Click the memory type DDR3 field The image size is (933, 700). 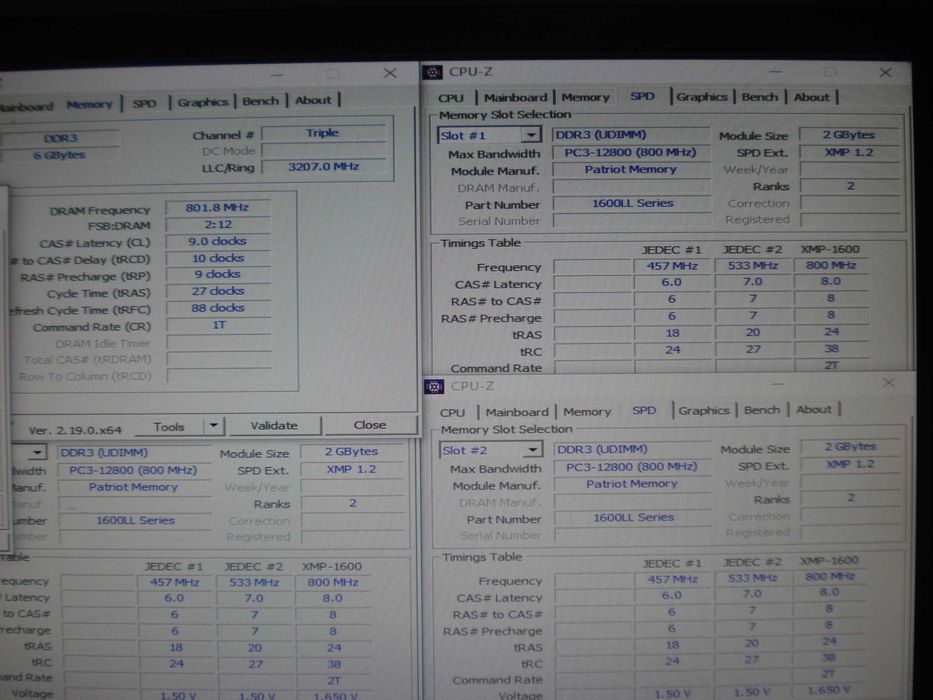60,138
